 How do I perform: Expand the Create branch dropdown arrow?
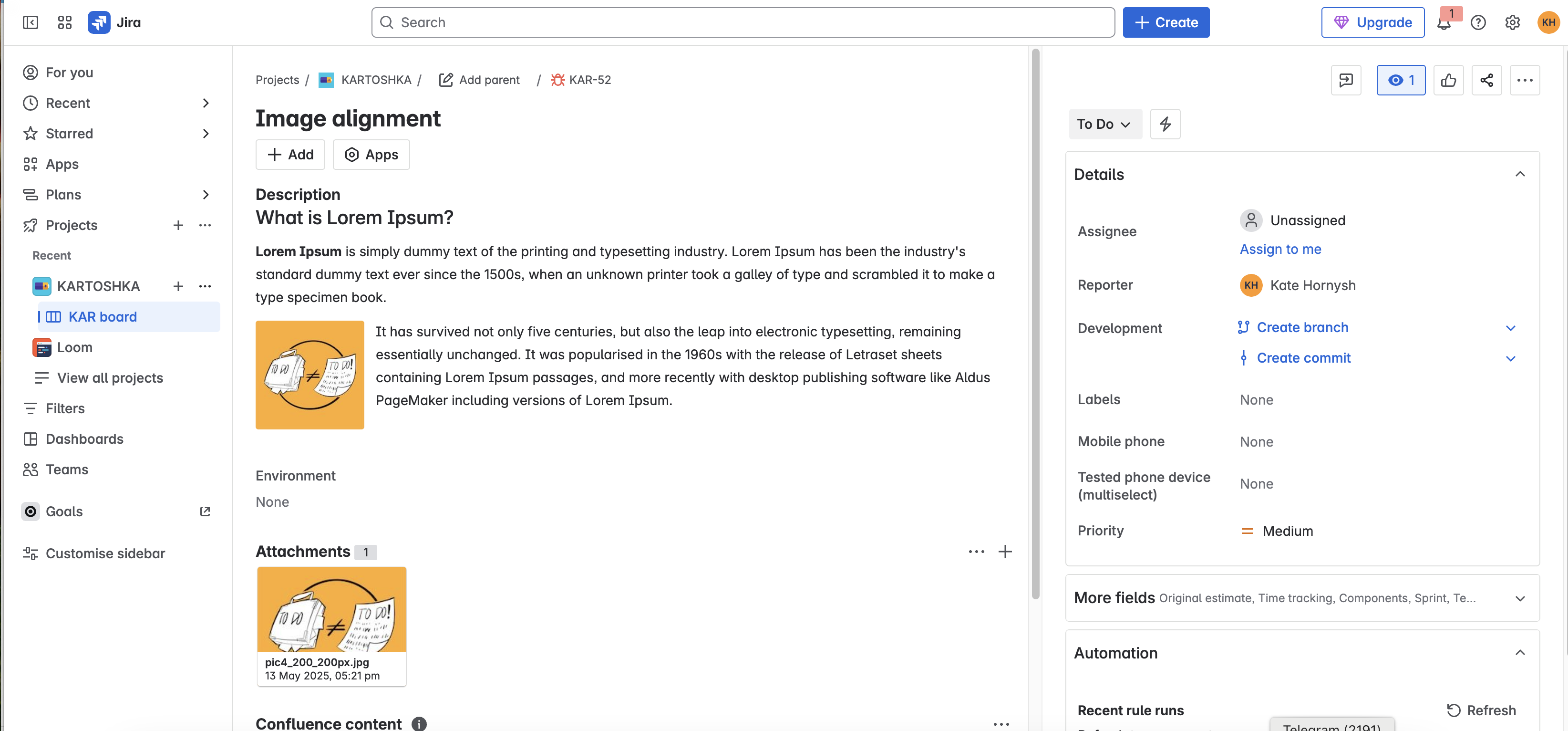pyautogui.click(x=1510, y=328)
